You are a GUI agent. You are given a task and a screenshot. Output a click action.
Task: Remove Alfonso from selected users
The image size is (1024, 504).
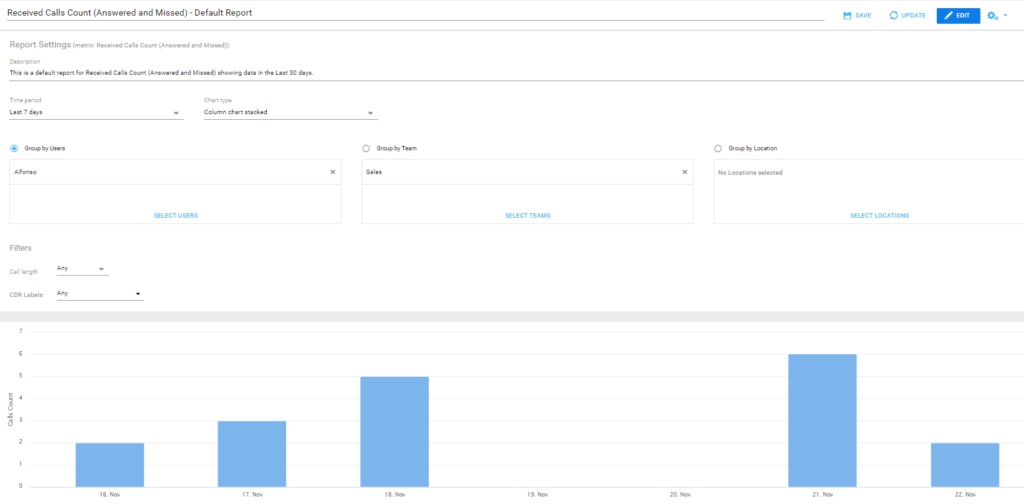333,172
